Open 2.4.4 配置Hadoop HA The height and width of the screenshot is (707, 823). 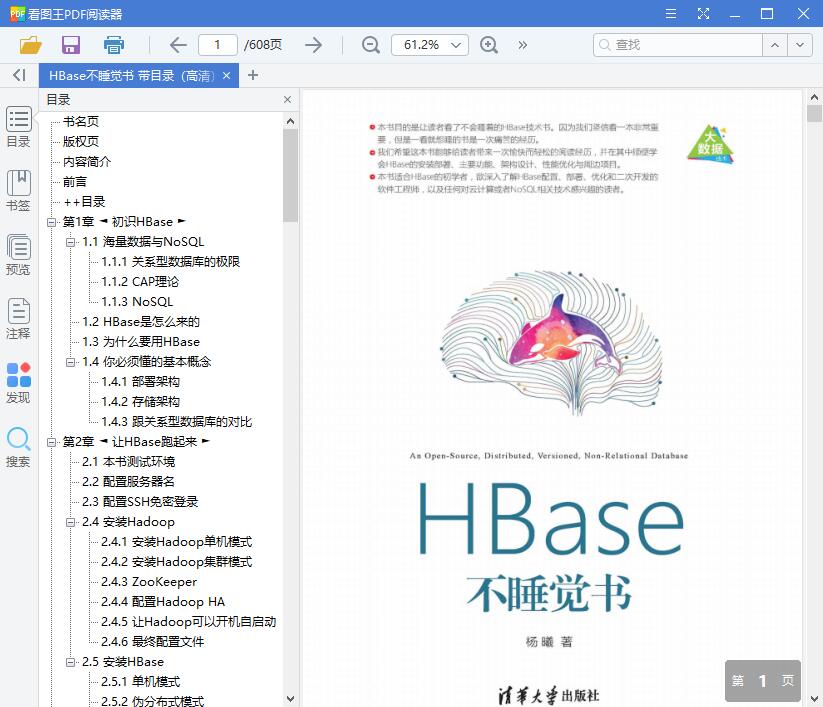click(163, 602)
